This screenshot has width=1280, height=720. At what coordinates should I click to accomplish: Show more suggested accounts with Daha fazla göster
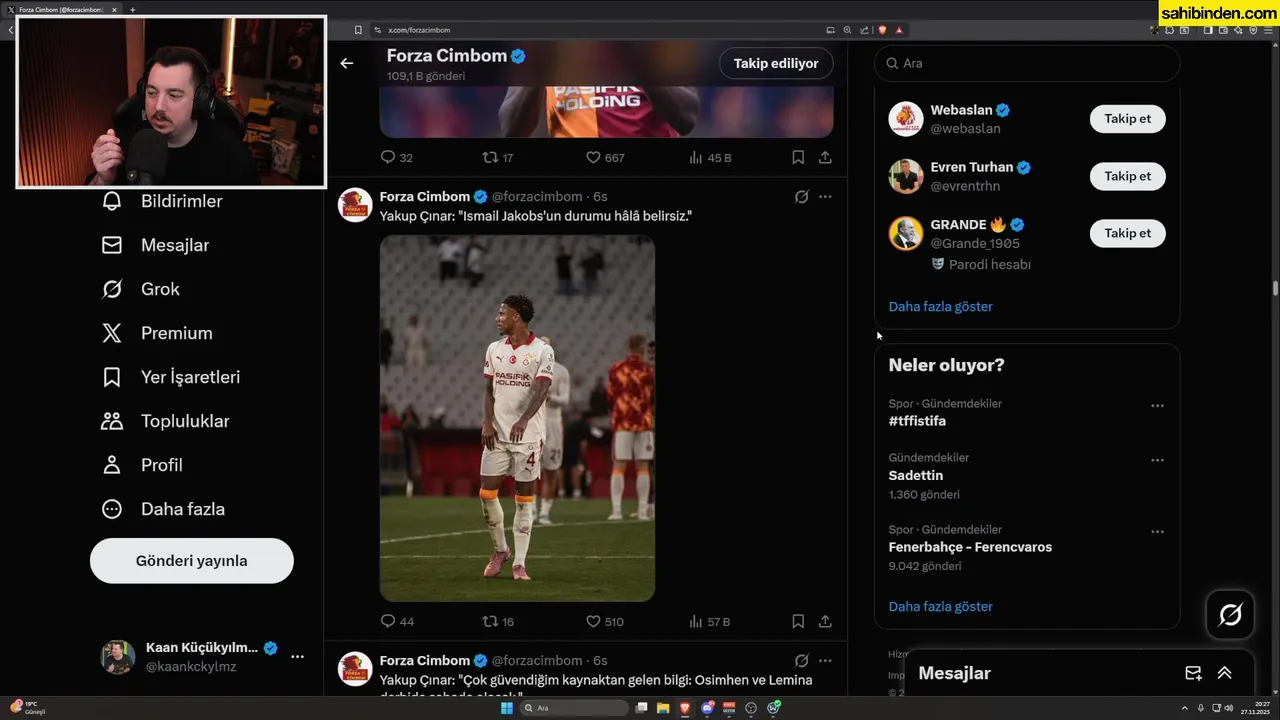940,306
